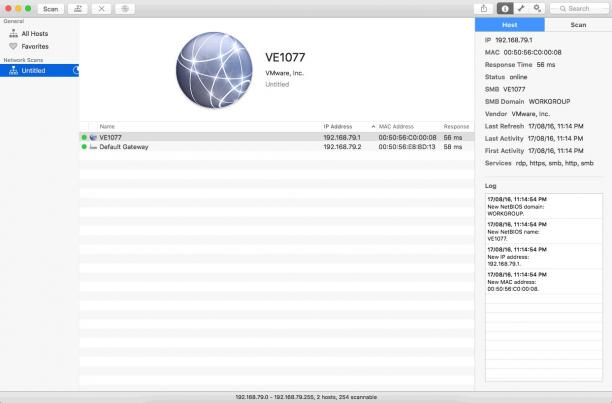
Task: Click VMware, Inc. under host title
Action: [x=284, y=73]
